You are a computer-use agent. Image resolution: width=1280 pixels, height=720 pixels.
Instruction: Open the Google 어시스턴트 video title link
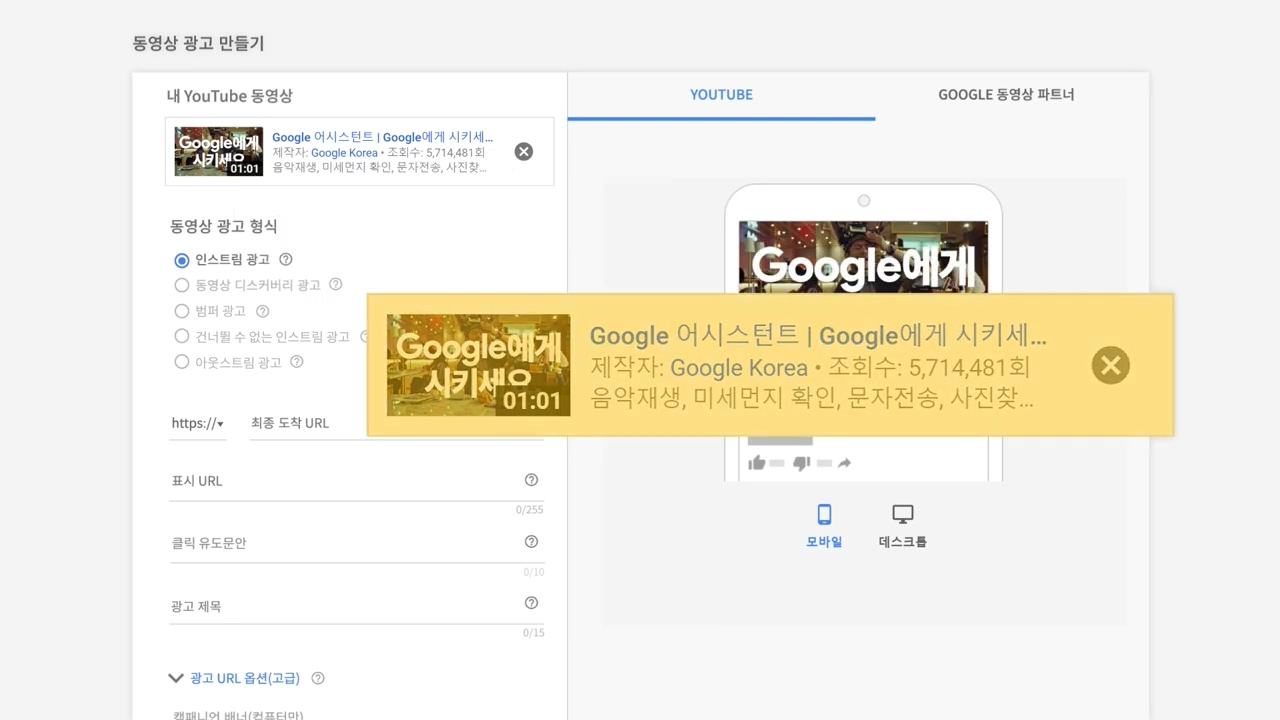point(383,137)
